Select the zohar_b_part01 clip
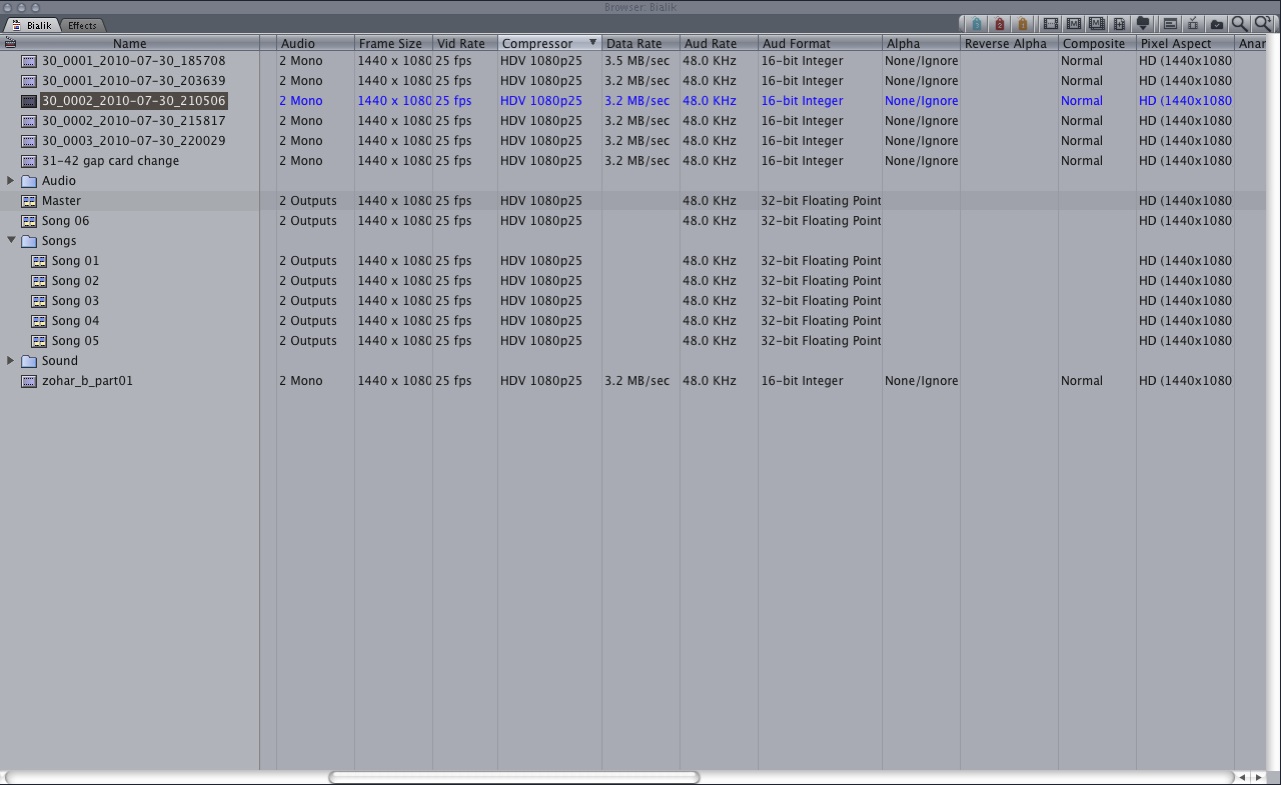The image size is (1281, 785). click(87, 381)
